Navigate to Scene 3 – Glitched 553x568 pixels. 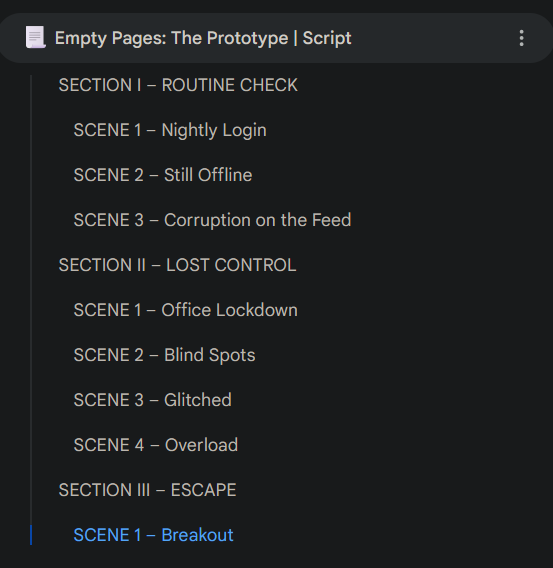(152, 400)
